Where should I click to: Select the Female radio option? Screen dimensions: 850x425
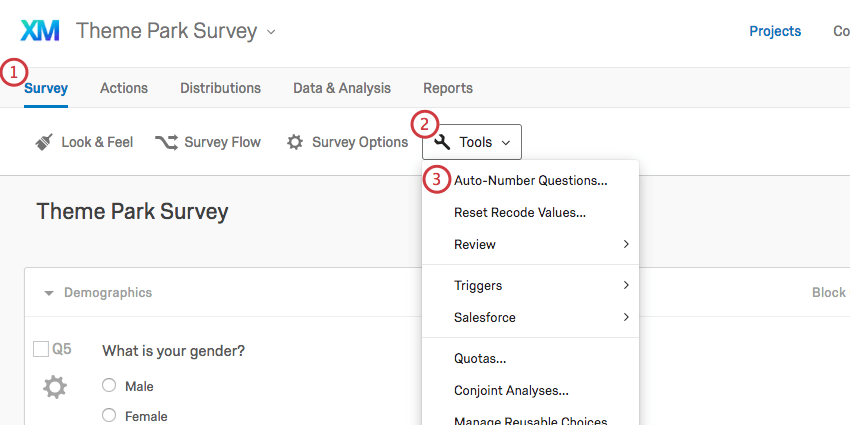pyautogui.click(x=109, y=416)
